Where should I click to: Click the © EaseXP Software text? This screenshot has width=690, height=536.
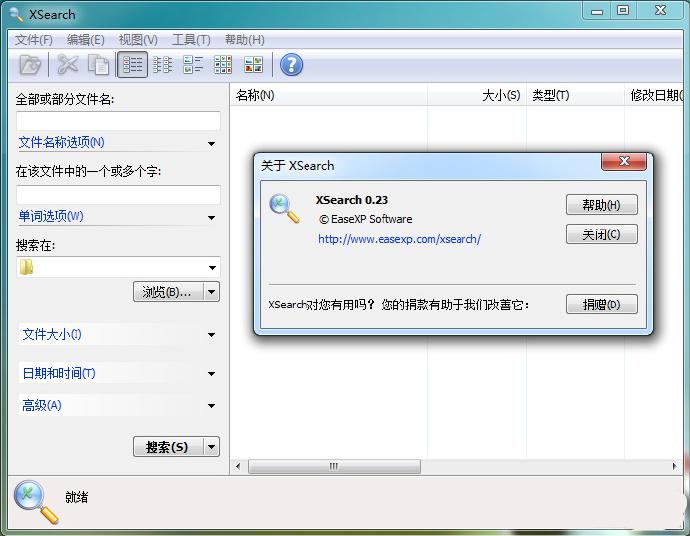[366, 219]
